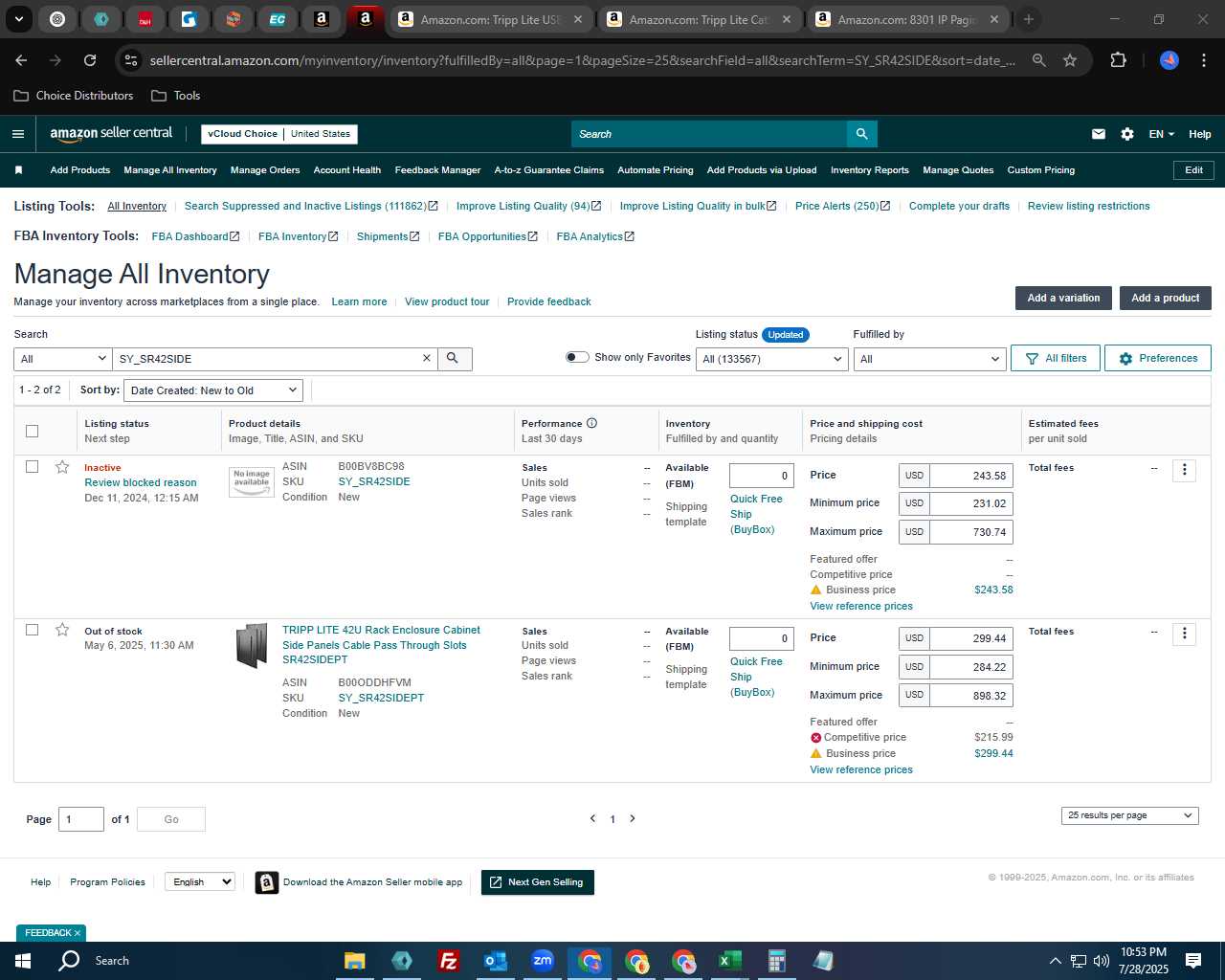Click the Add a product button

(1165, 298)
